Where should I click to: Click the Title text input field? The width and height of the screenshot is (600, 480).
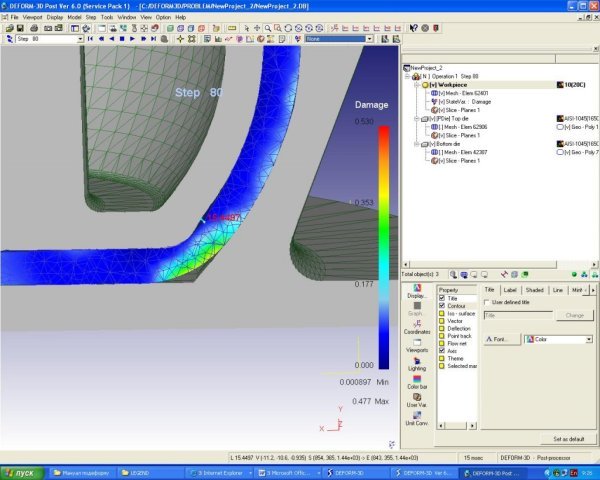point(518,316)
